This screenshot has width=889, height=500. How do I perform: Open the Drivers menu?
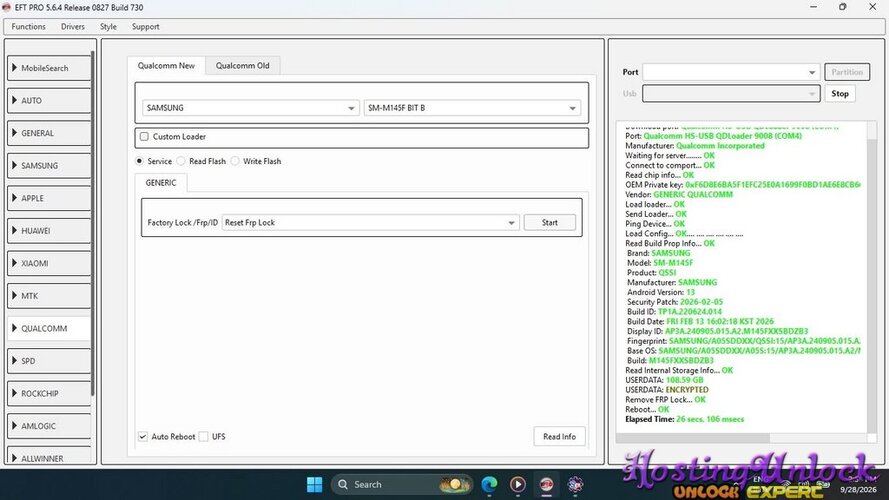pos(73,27)
